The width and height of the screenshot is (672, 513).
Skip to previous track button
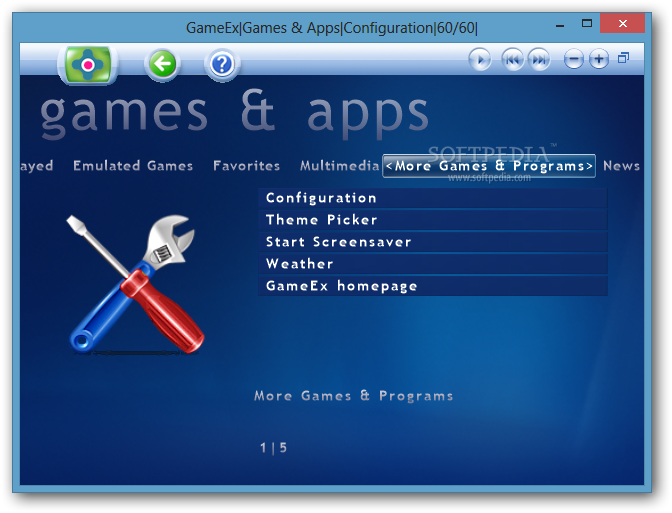pos(513,60)
